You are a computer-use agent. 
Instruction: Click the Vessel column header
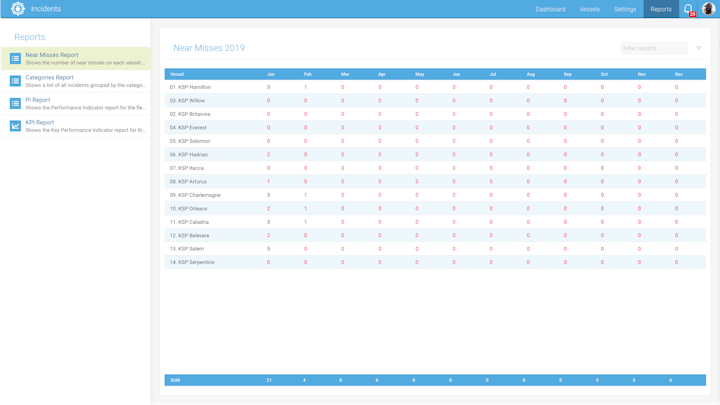[x=177, y=74]
